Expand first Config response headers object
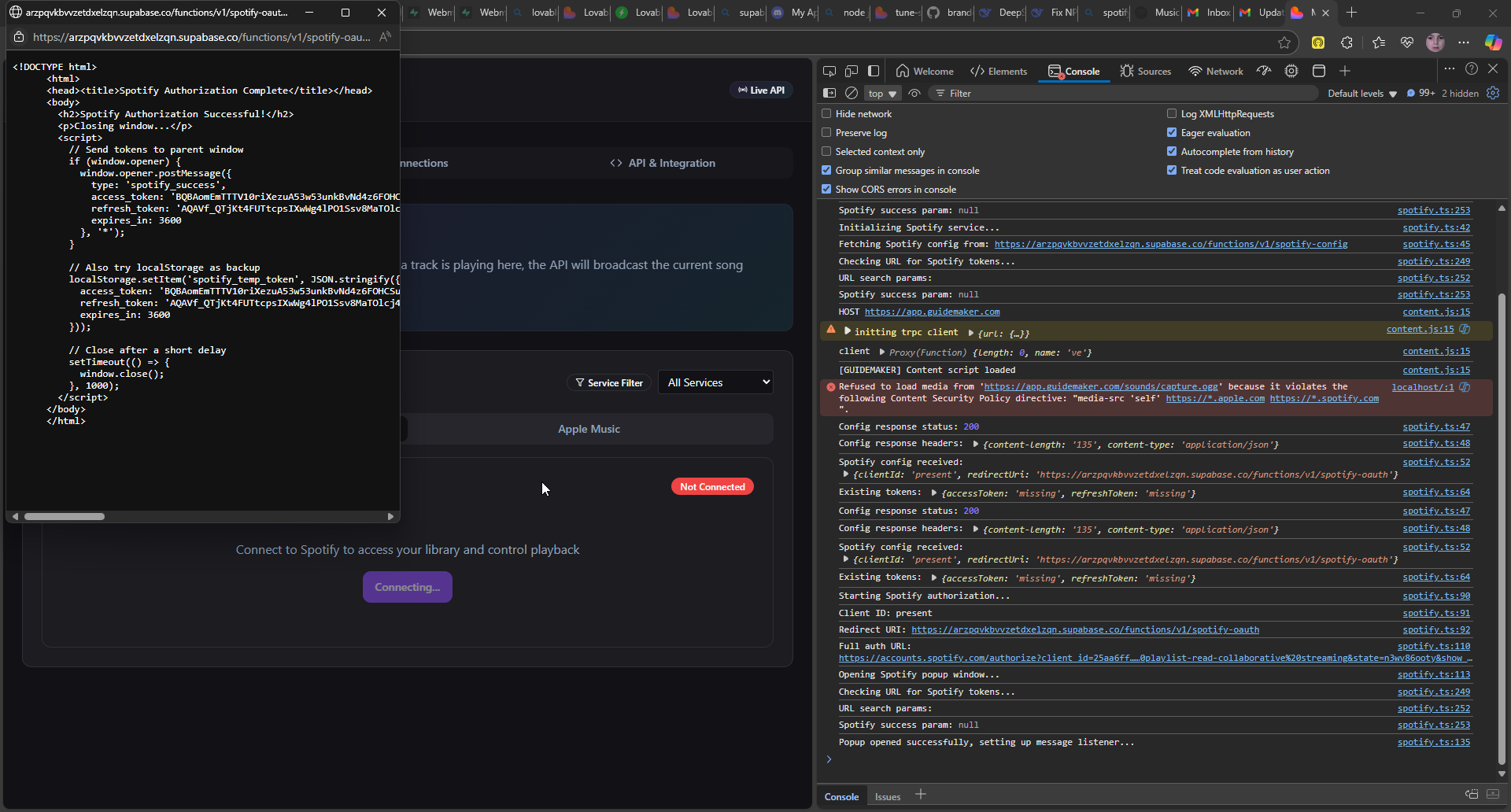Screen dimensions: 1511x812 click(x=976, y=444)
